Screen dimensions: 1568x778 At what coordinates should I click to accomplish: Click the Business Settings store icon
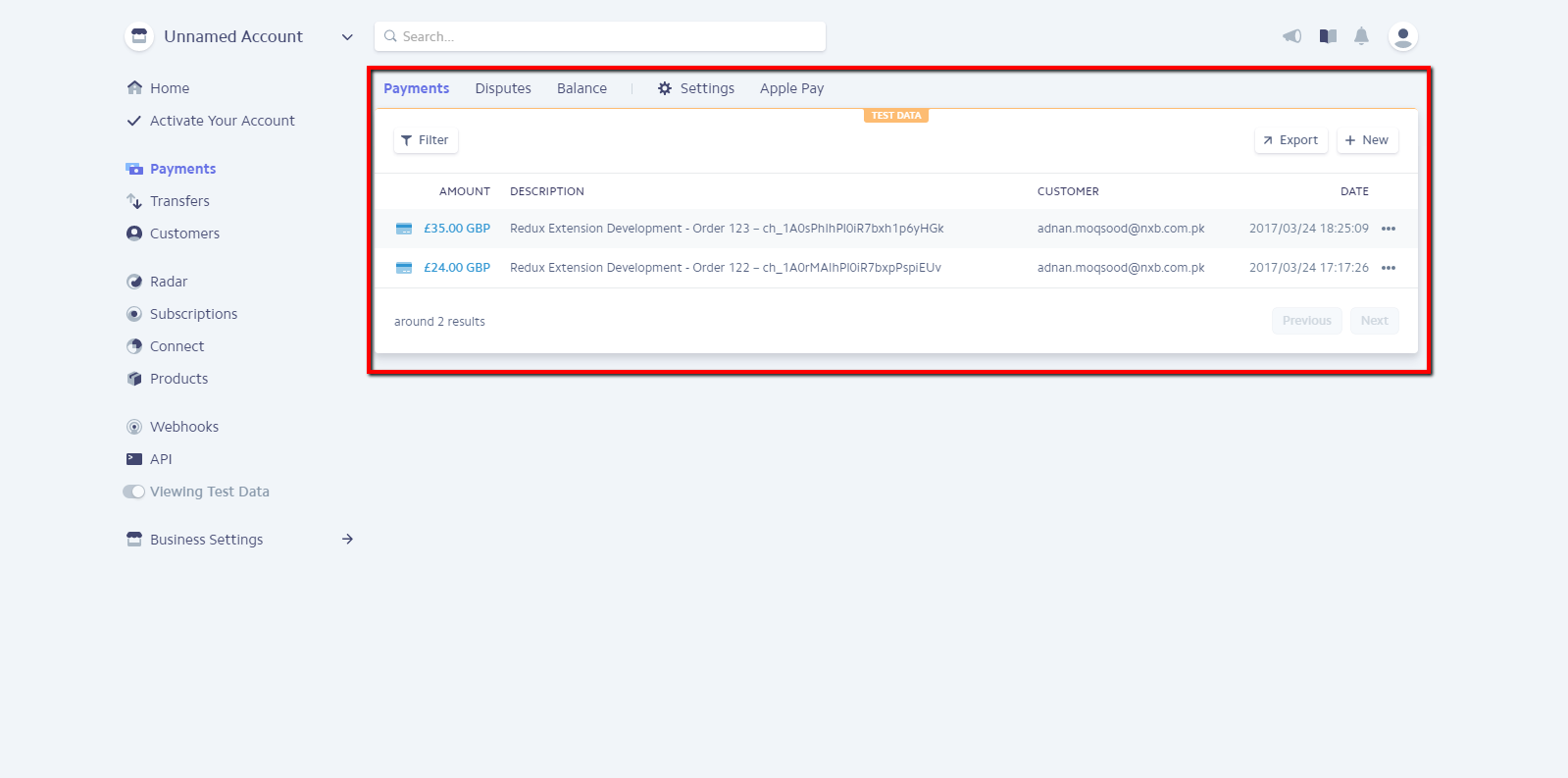[x=134, y=540]
